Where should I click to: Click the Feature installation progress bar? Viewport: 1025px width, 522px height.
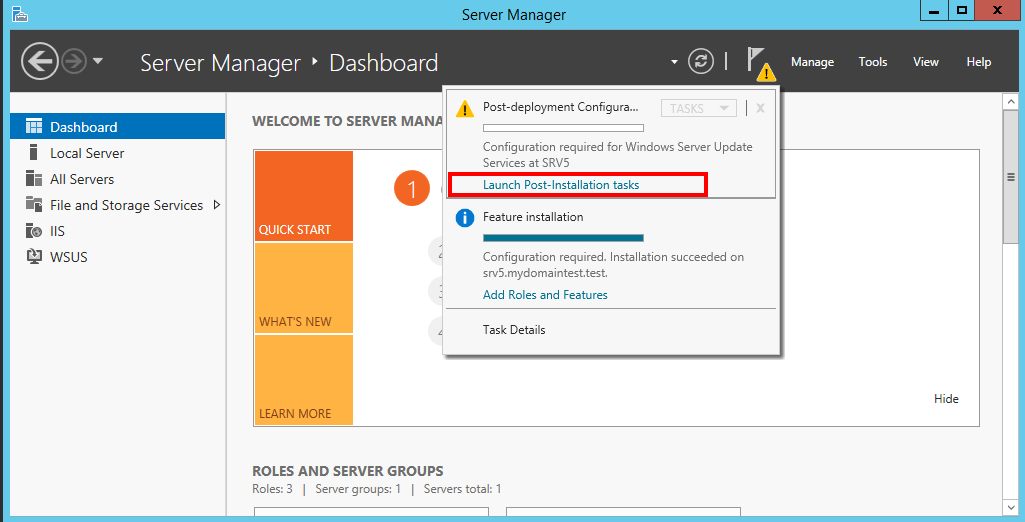tap(563, 238)
